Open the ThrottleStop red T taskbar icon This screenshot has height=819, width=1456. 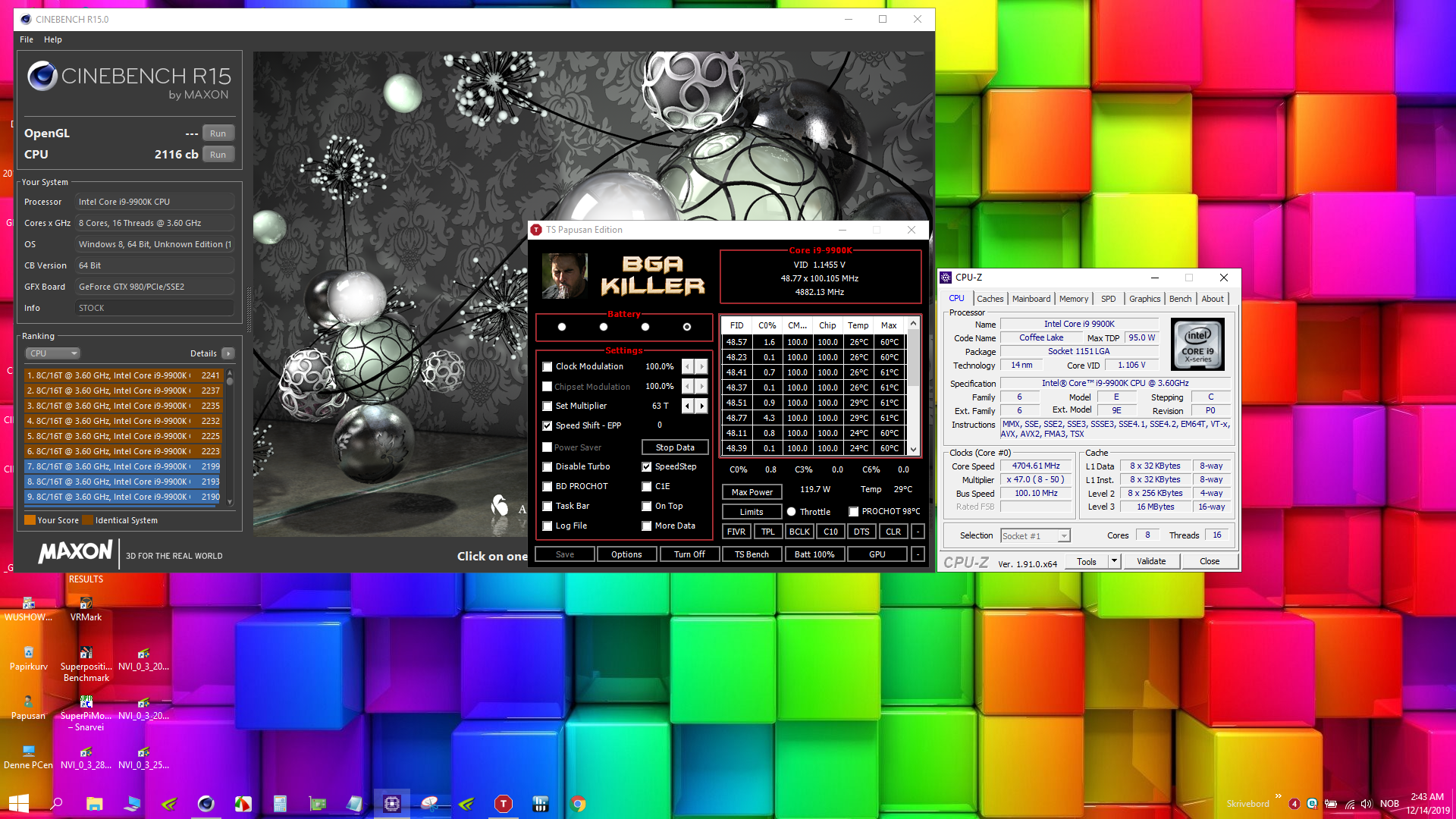(x=504, y=804)
